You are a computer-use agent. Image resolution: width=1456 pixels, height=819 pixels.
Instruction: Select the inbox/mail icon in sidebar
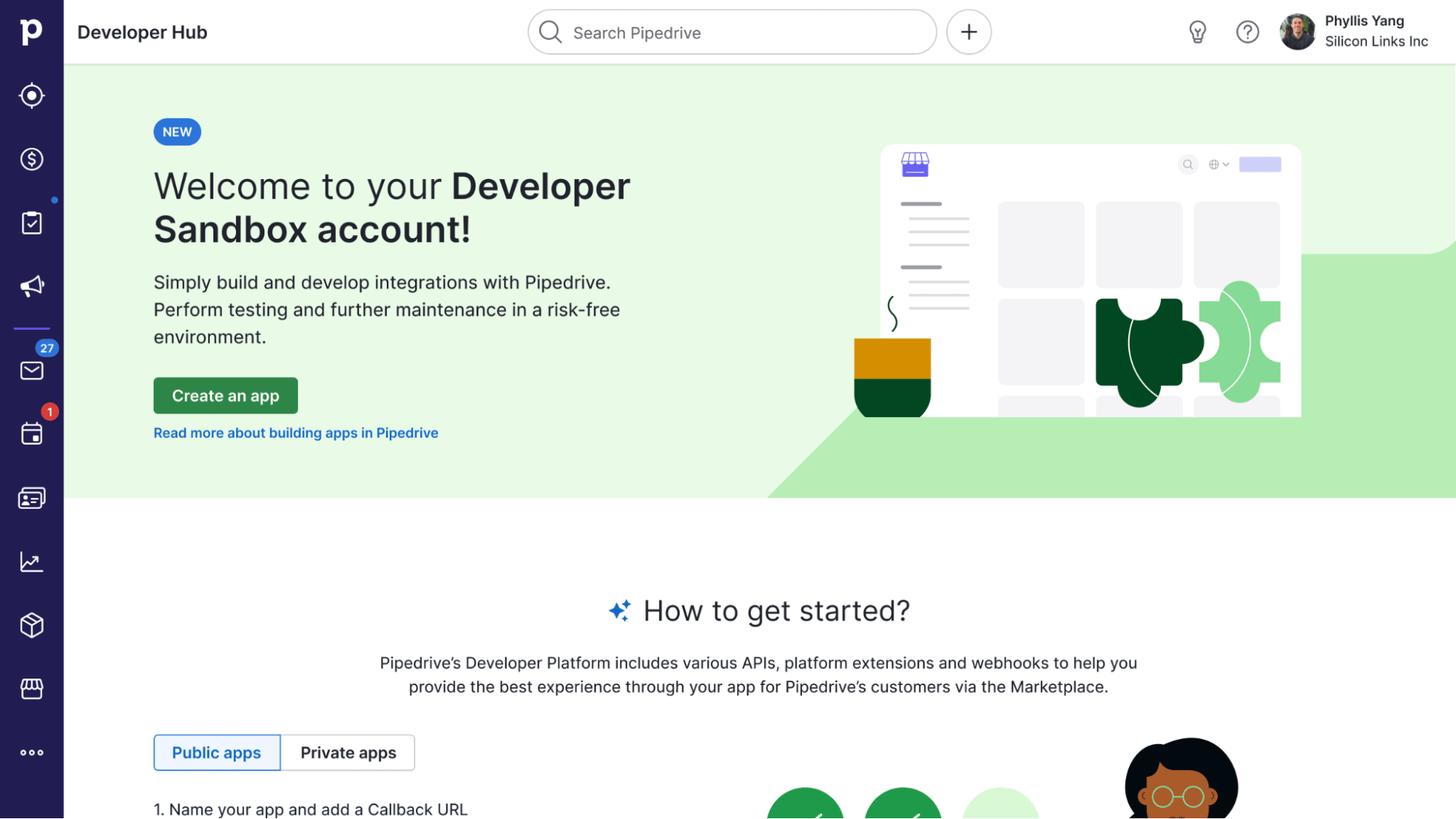click(32, 371)
